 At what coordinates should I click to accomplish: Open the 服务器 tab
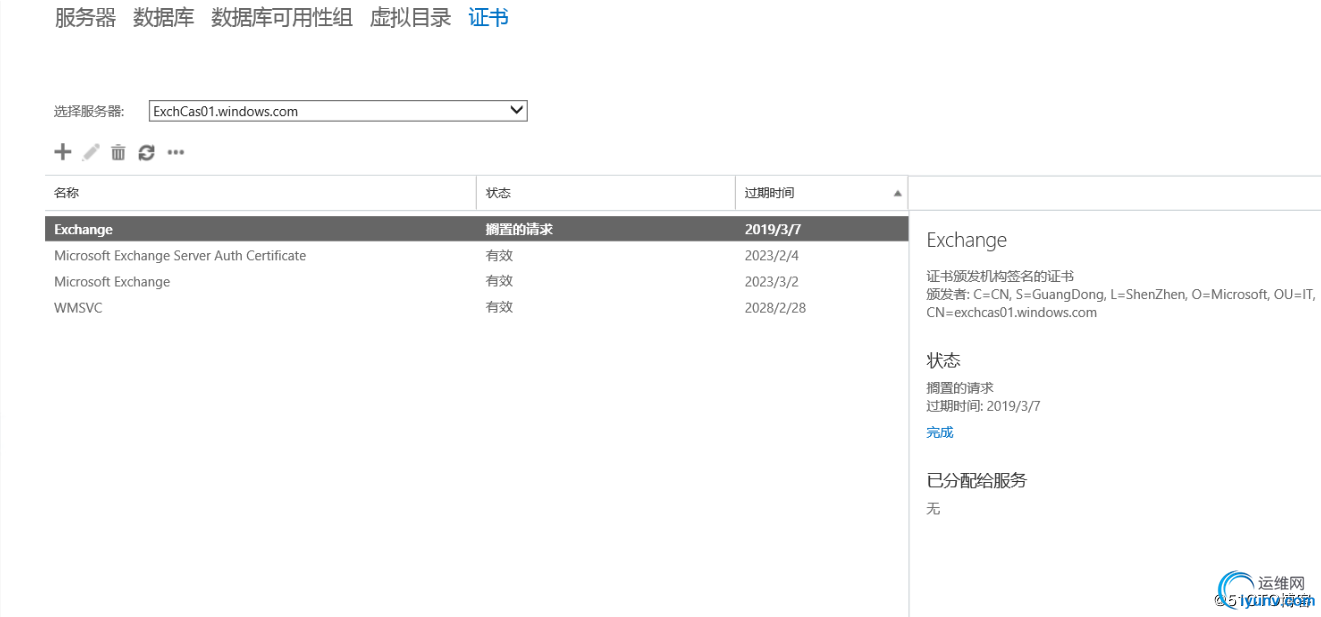coord(85,18)
